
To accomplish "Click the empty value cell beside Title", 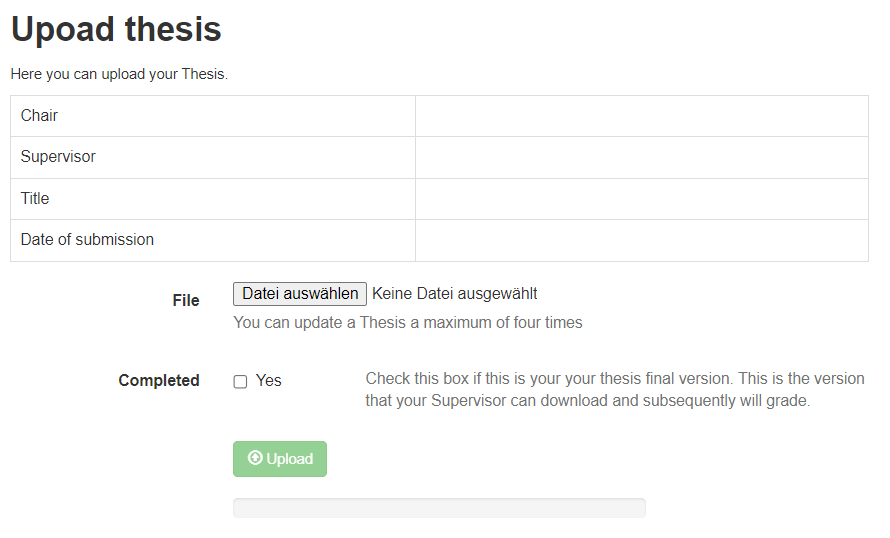I will (641, 199).
